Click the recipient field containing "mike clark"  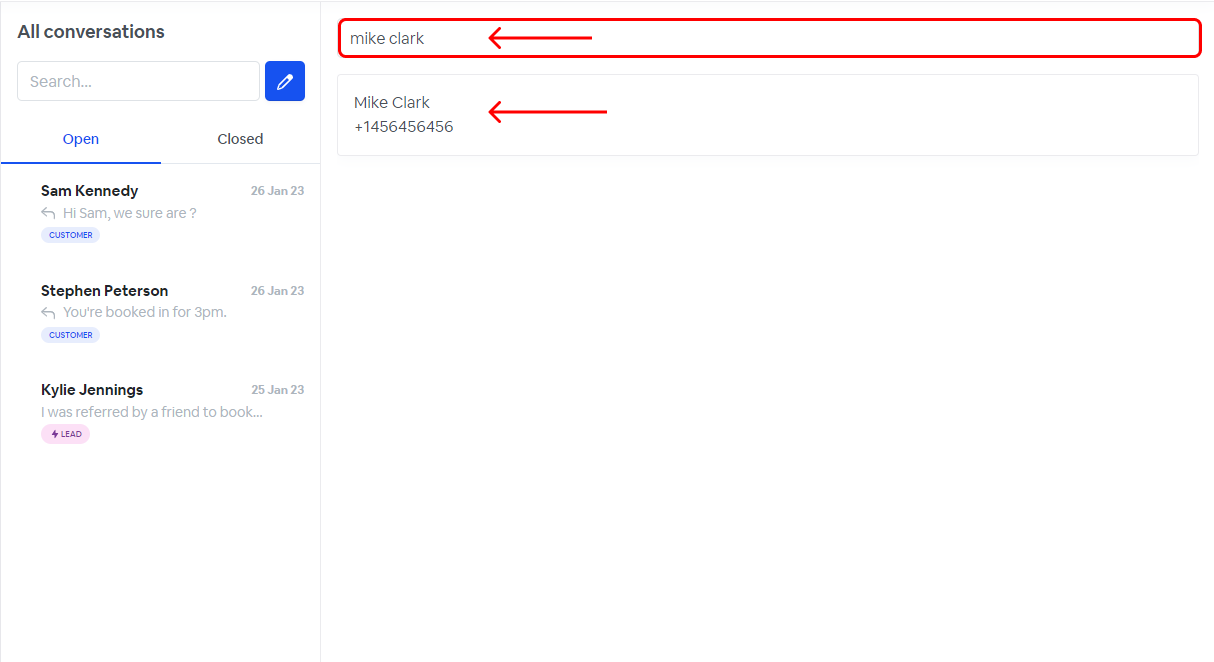click(768, 39)
